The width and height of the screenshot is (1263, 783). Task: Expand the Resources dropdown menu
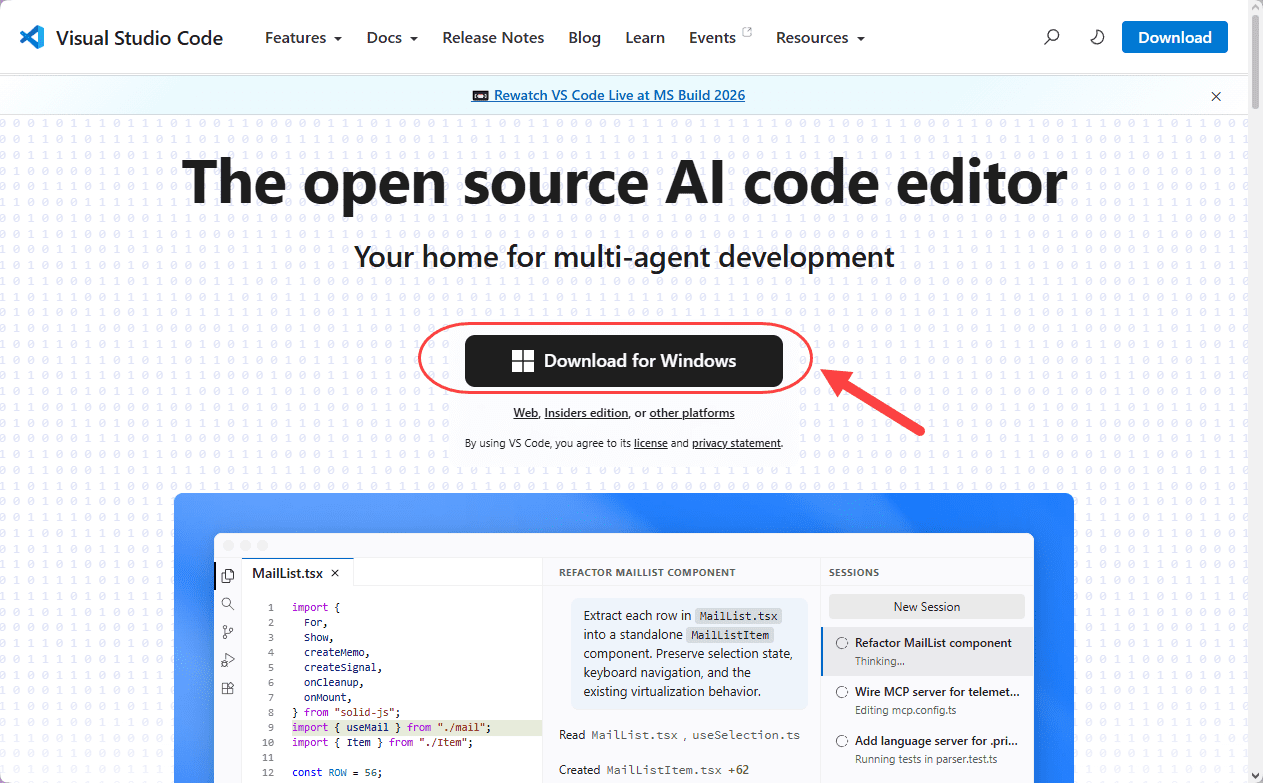click(x=820, y=38)
